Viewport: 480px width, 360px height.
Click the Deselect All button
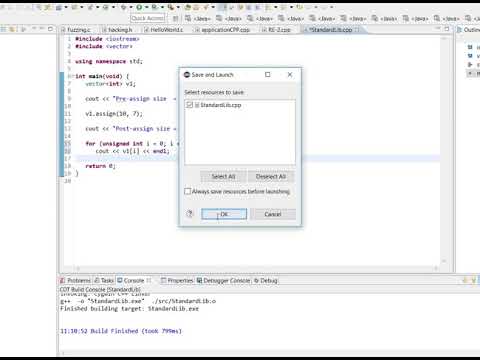[271, 176]
